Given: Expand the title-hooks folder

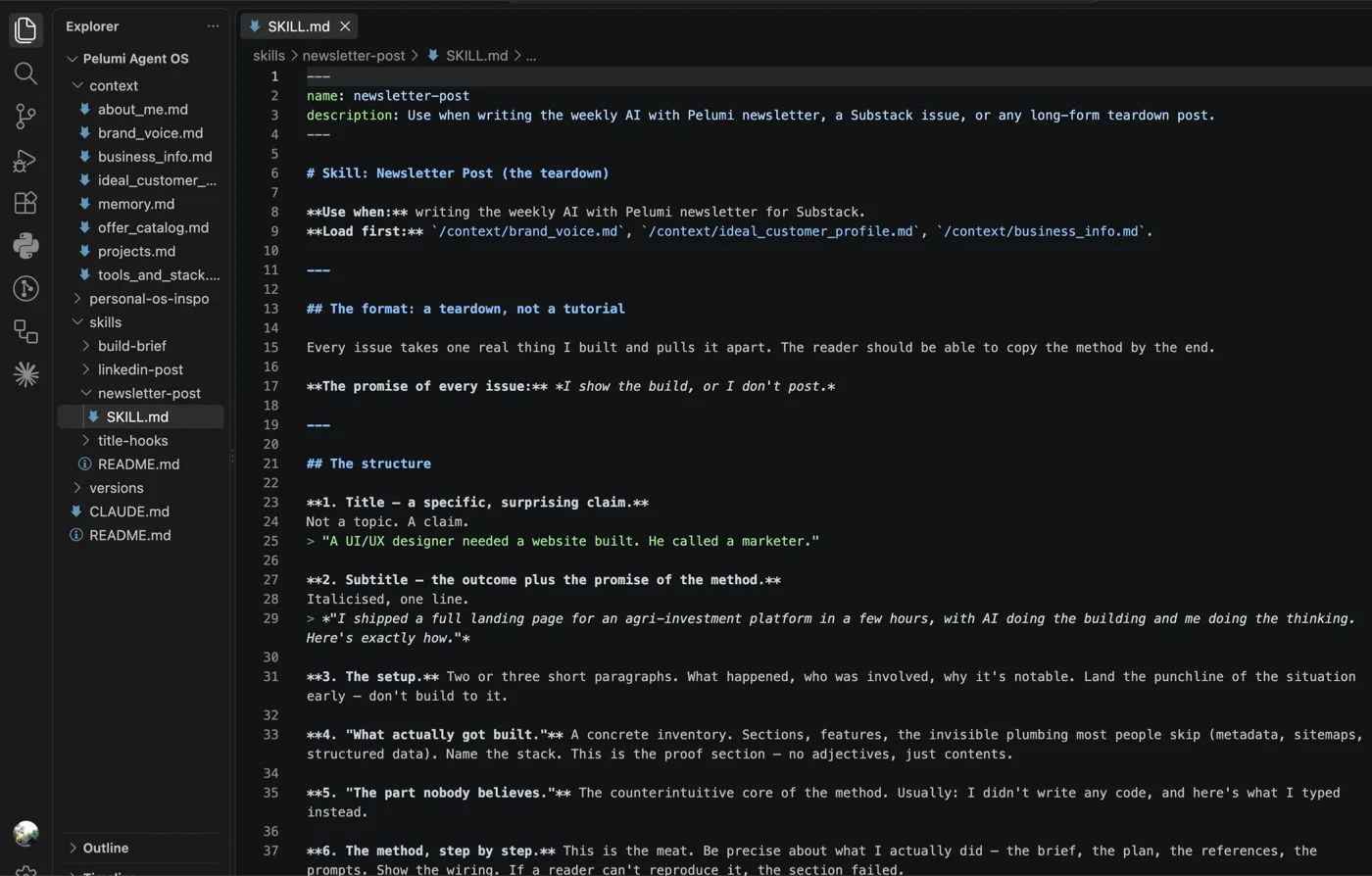Looking at the screenshot, I should [x=86, y=441].
